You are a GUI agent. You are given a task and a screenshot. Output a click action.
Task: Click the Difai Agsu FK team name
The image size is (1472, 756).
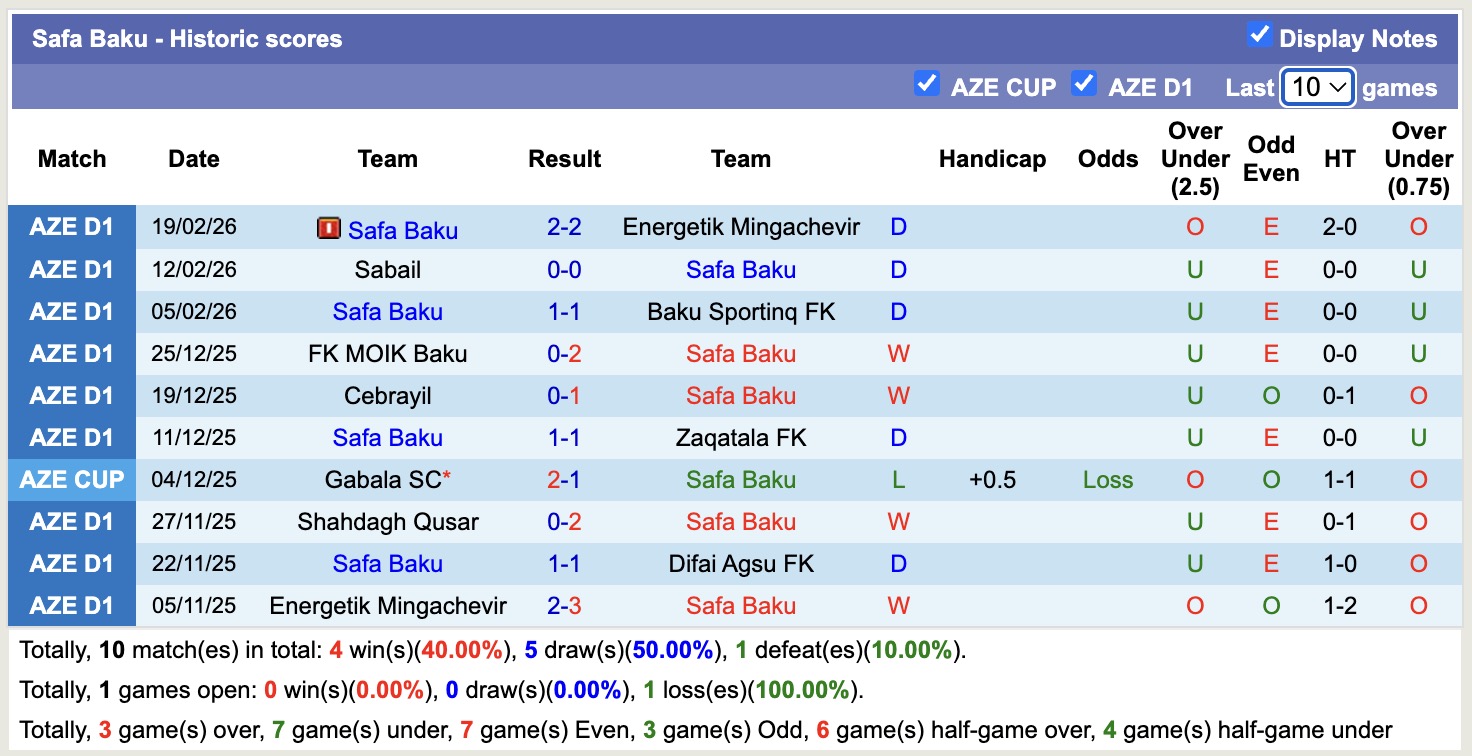click(741, 563)
